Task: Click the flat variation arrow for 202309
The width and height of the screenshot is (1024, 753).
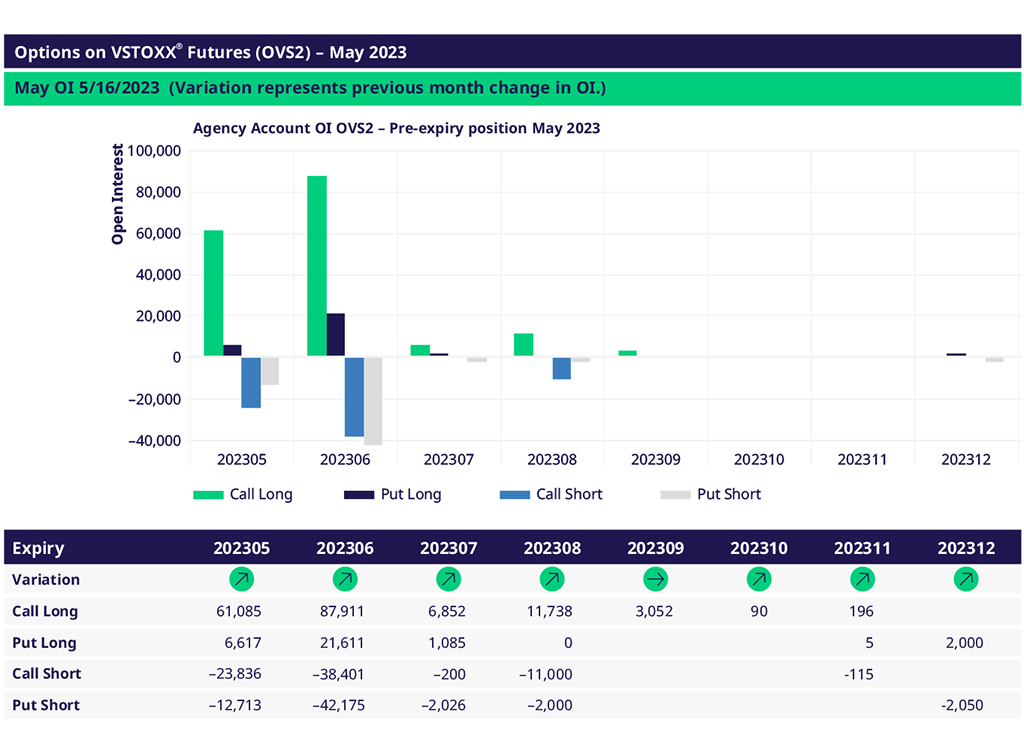Action: [x=656, y=579]
